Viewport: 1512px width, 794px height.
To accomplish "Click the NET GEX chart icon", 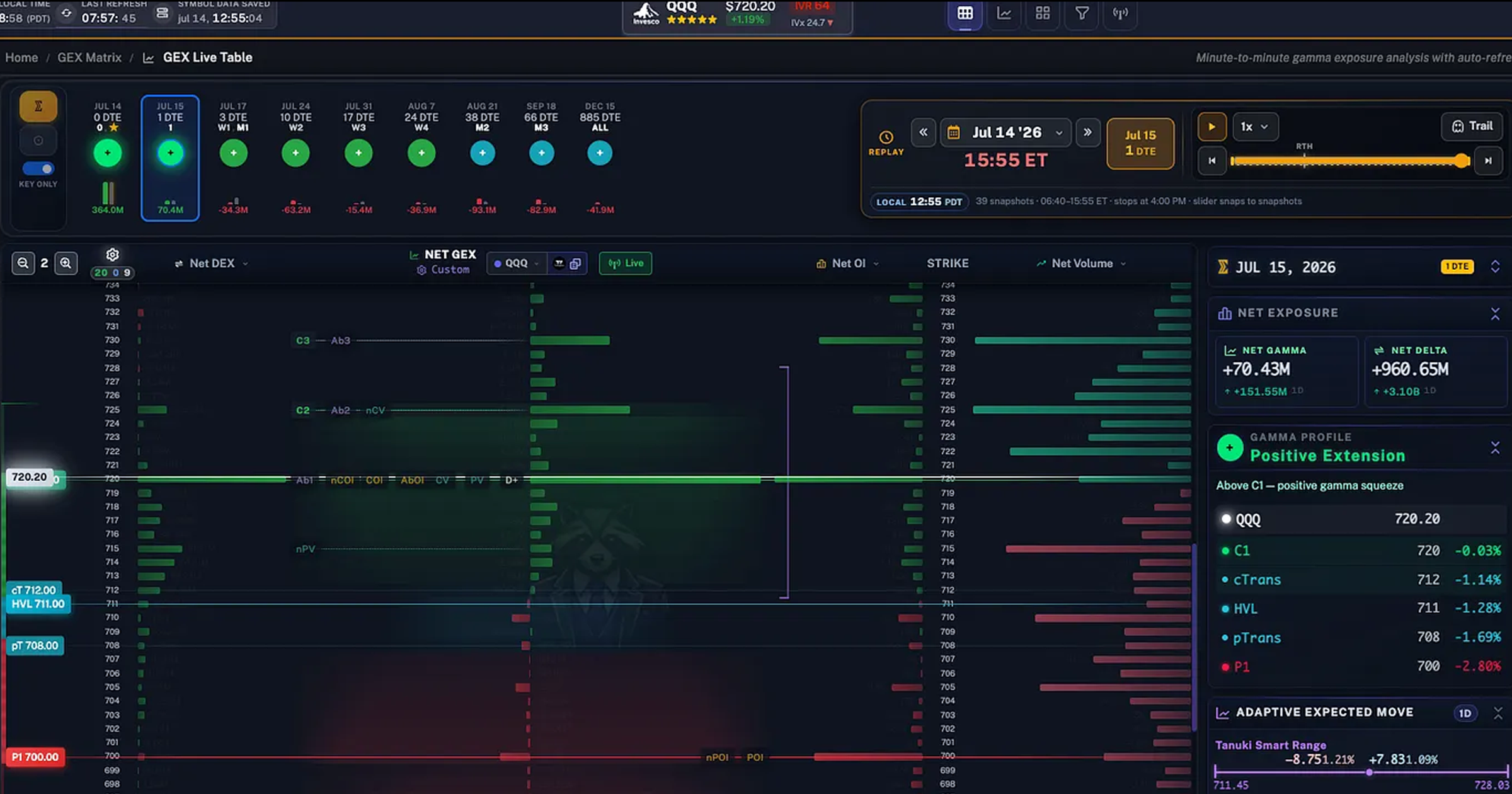I will coord(414,255).
